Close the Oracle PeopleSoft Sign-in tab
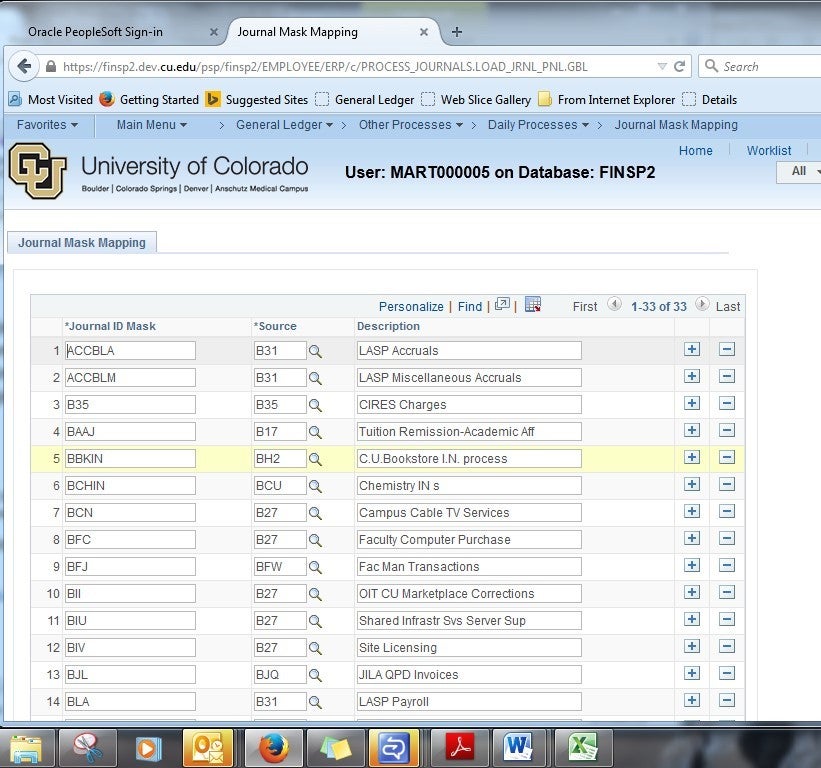 click(x=214, y=32)
